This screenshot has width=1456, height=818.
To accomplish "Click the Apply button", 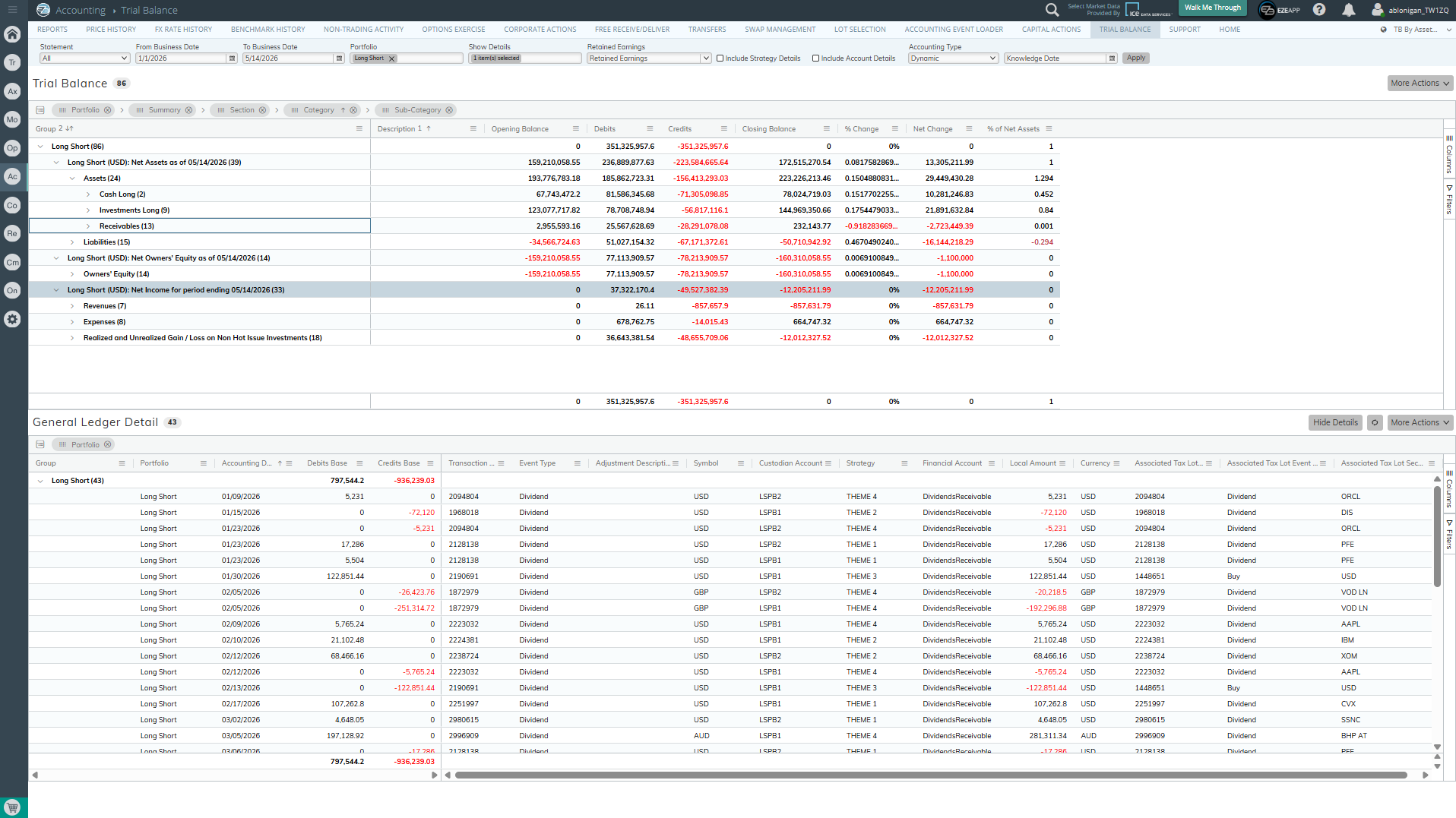I will pos(1136,58).
